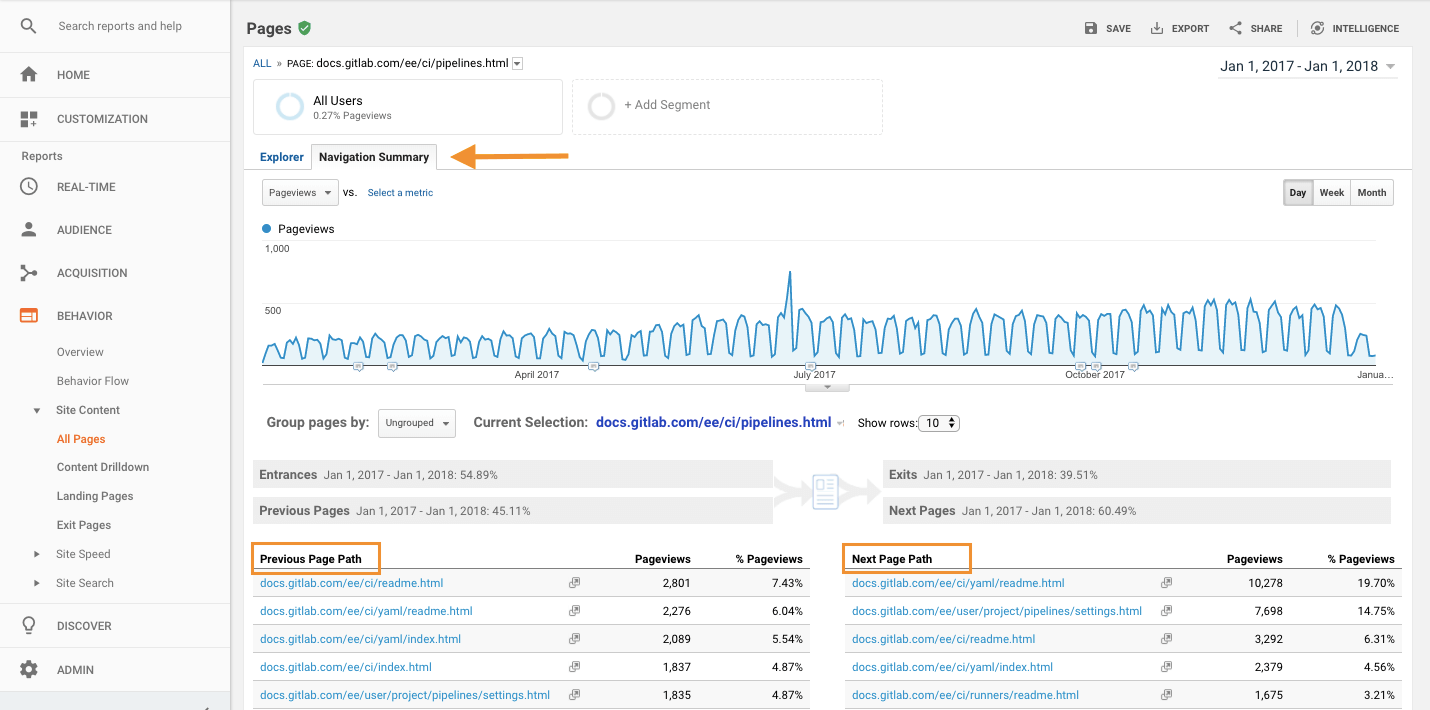This screenshot has height=710, width=1430.
Task: Open the Show rows count selector
Action: pyautogui.click(x=938, y=423)
